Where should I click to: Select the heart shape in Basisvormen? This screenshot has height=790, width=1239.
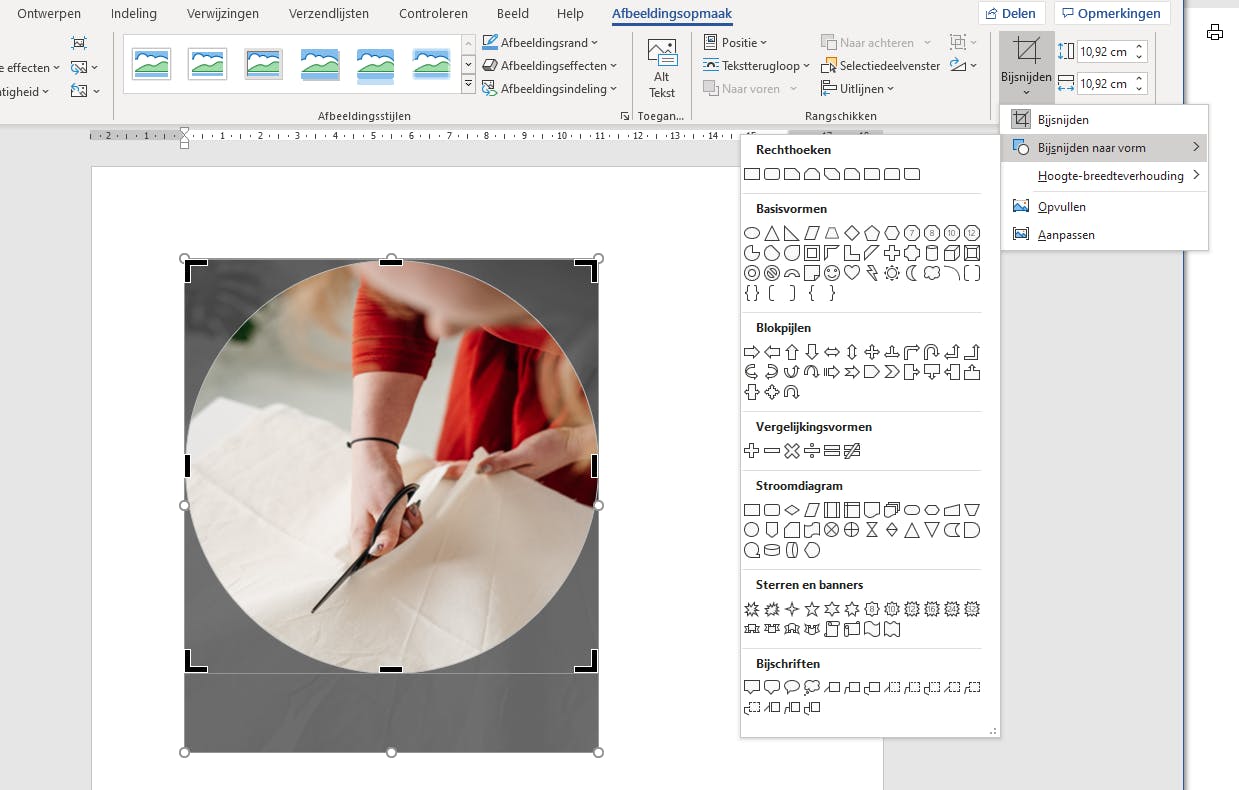tap(852, 273)
